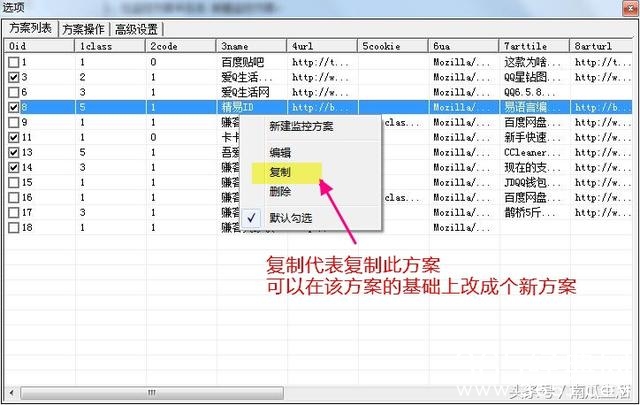Uncheck the checkbox for row id 3

pyautogui.click(x=13, y=77)
